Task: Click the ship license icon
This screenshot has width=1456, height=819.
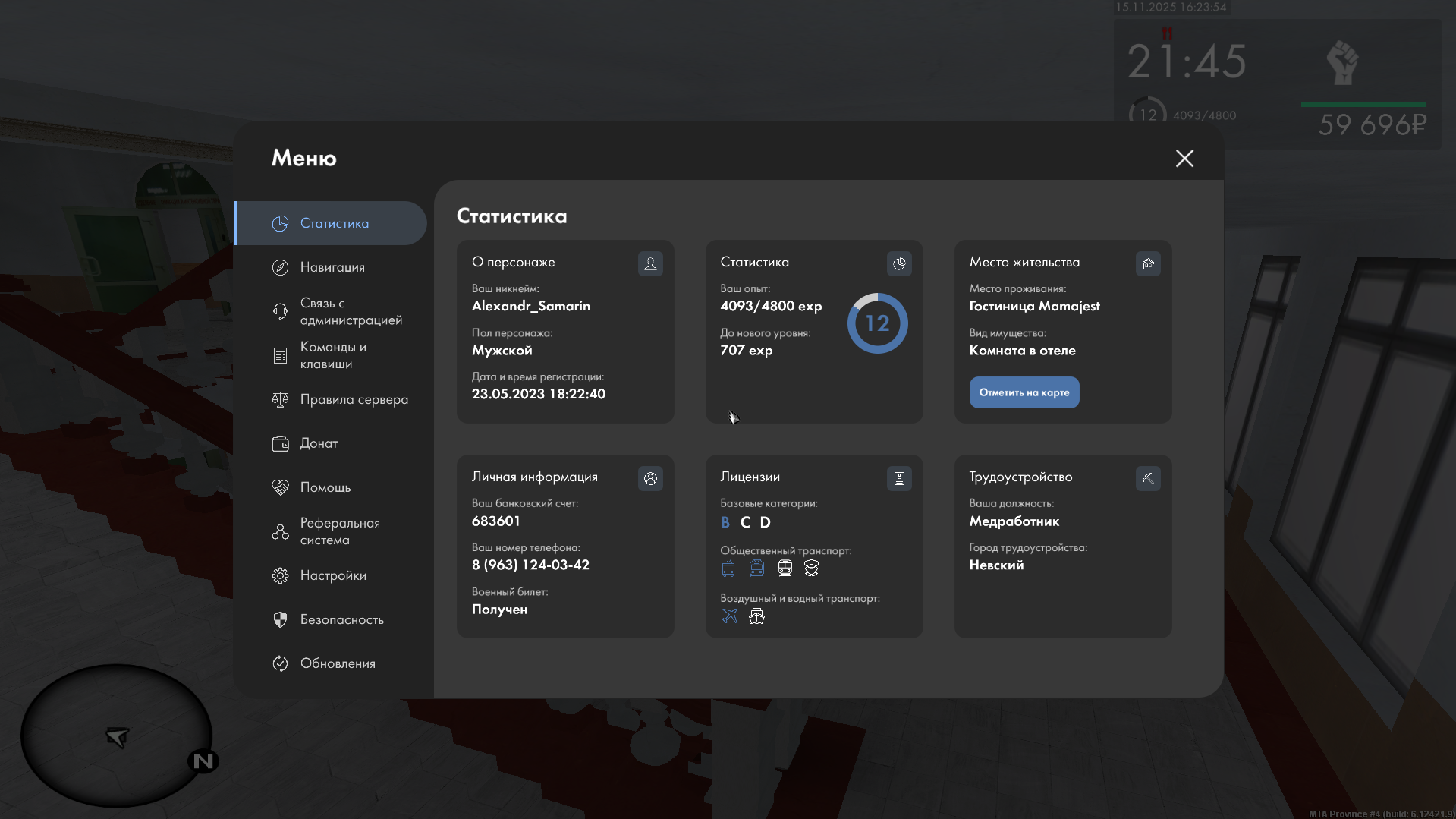Action: (756, 616)
